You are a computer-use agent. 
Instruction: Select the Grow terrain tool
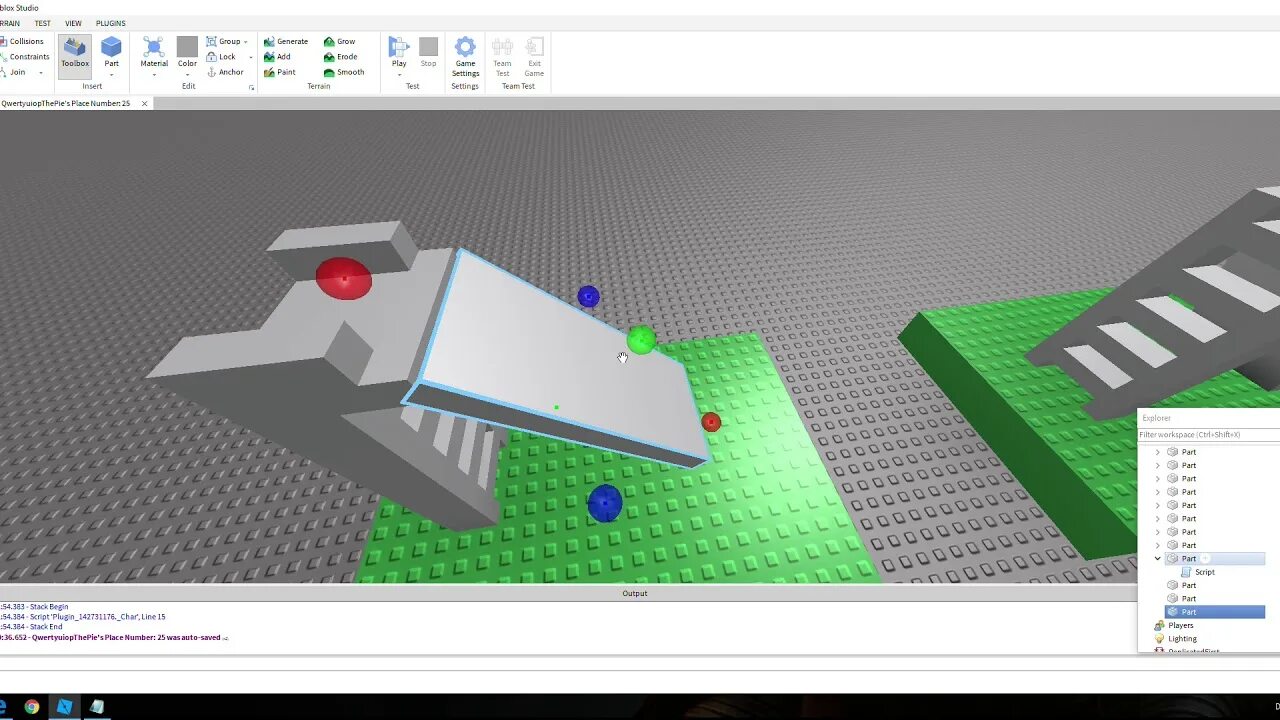[339, 41]
